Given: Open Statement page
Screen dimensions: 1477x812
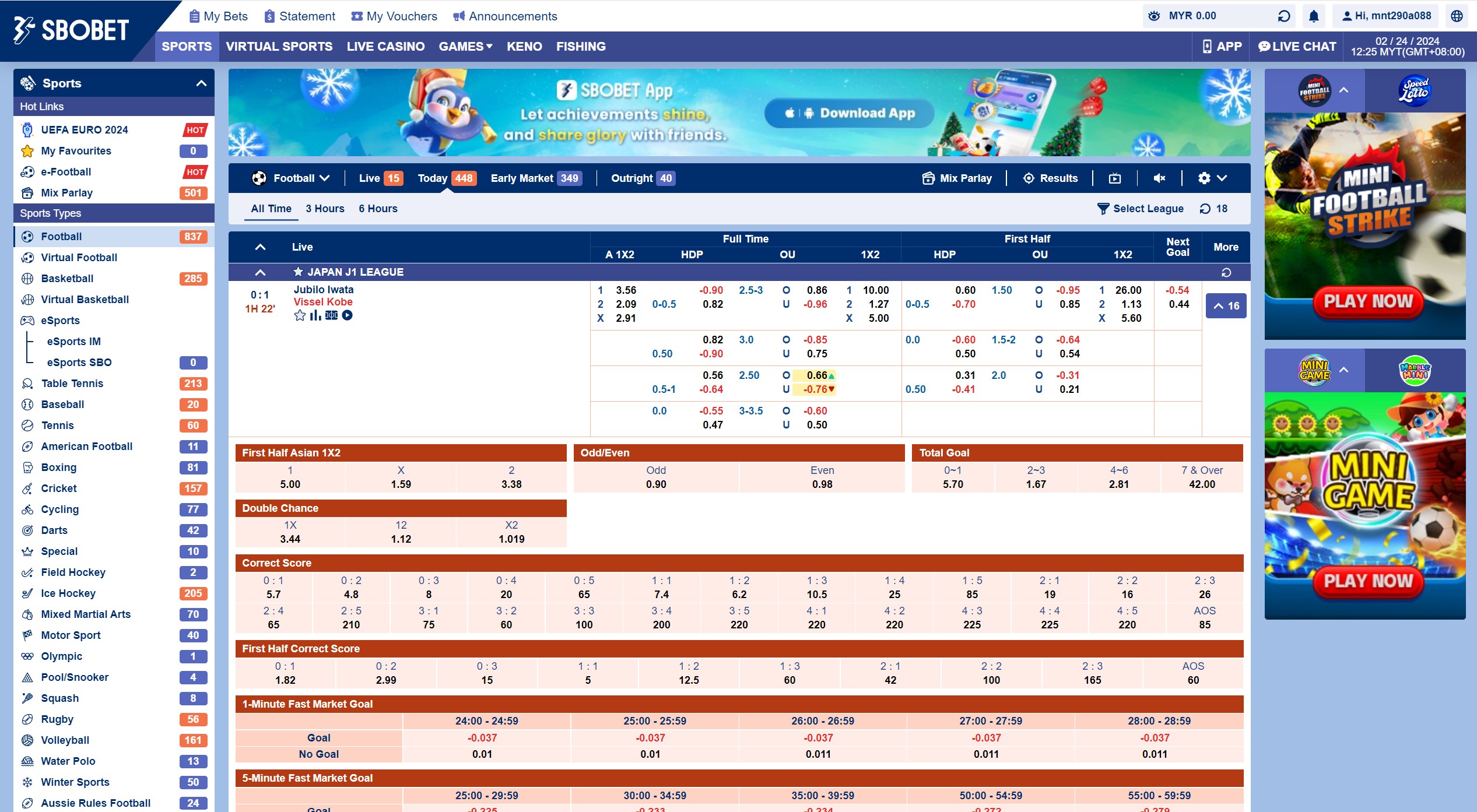Looking at the screenshot, I should [300, 16].
